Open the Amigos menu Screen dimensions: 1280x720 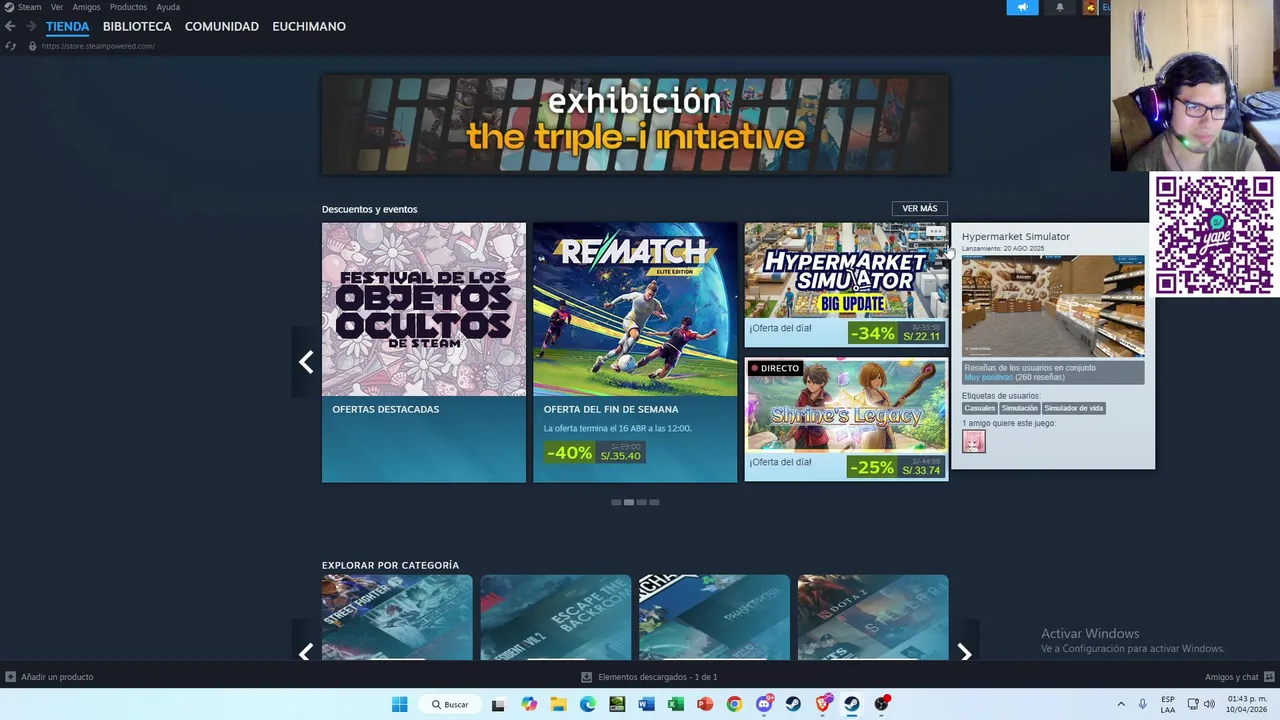(x=86, y=7)
